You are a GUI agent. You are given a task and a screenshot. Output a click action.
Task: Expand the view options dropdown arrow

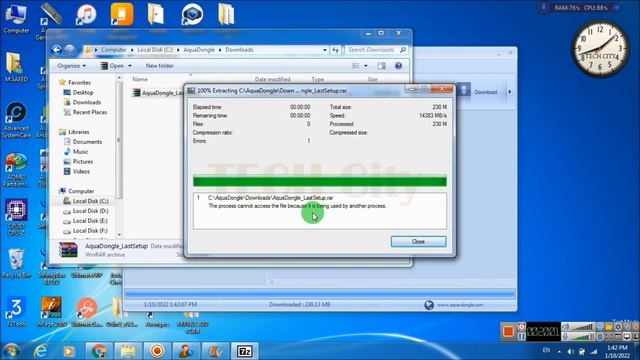[x=366, y=66]
